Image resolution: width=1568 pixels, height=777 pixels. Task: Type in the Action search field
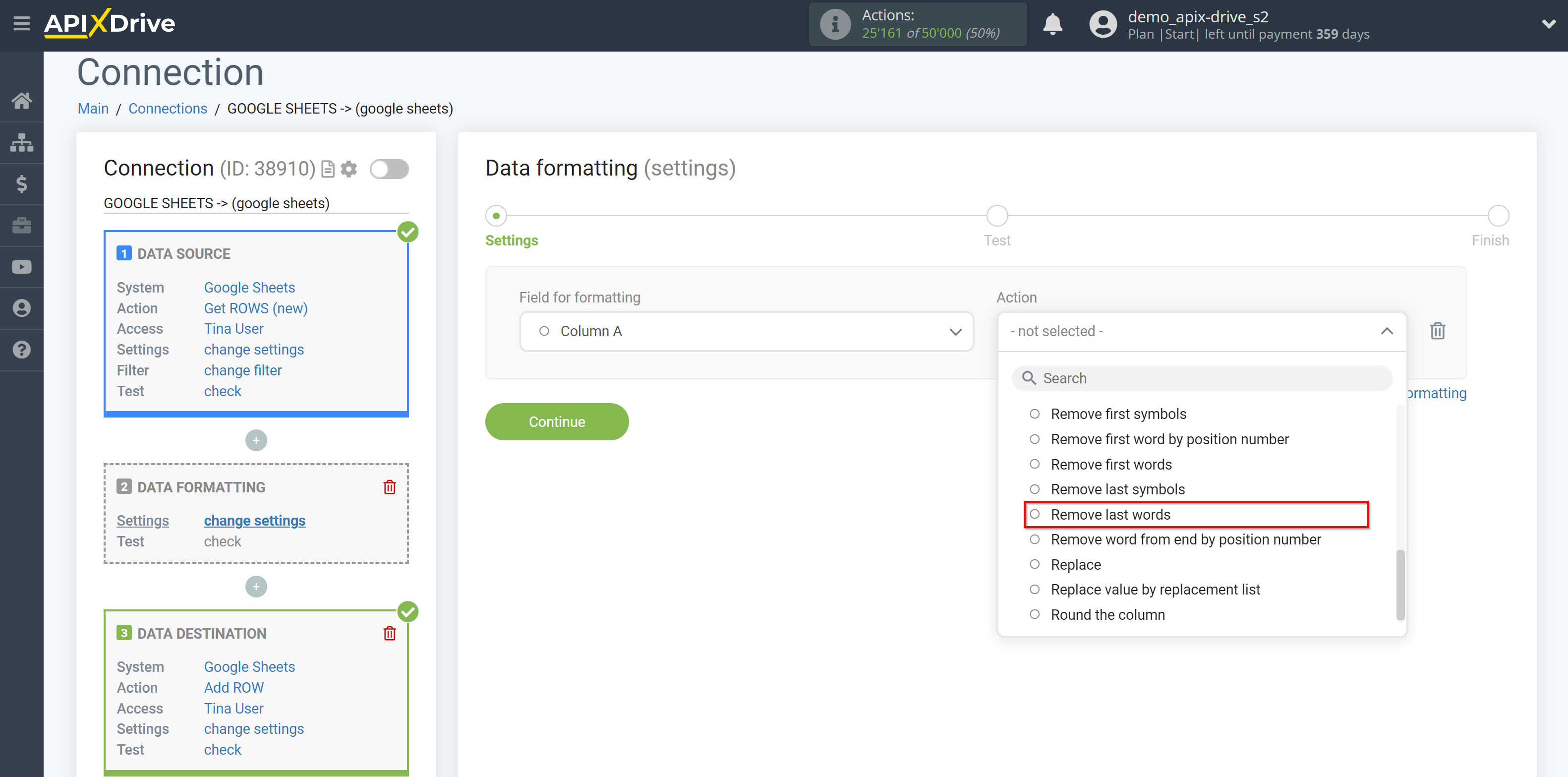1200,378
